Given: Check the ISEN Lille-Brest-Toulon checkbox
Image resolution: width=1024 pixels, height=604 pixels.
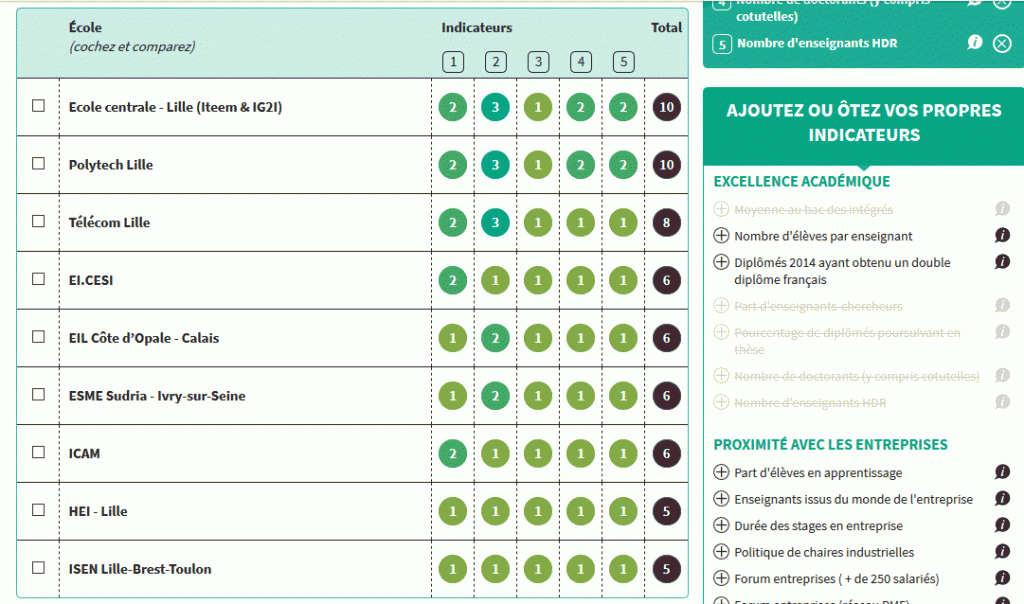Looking at the screenshot, I should (39, 567).
